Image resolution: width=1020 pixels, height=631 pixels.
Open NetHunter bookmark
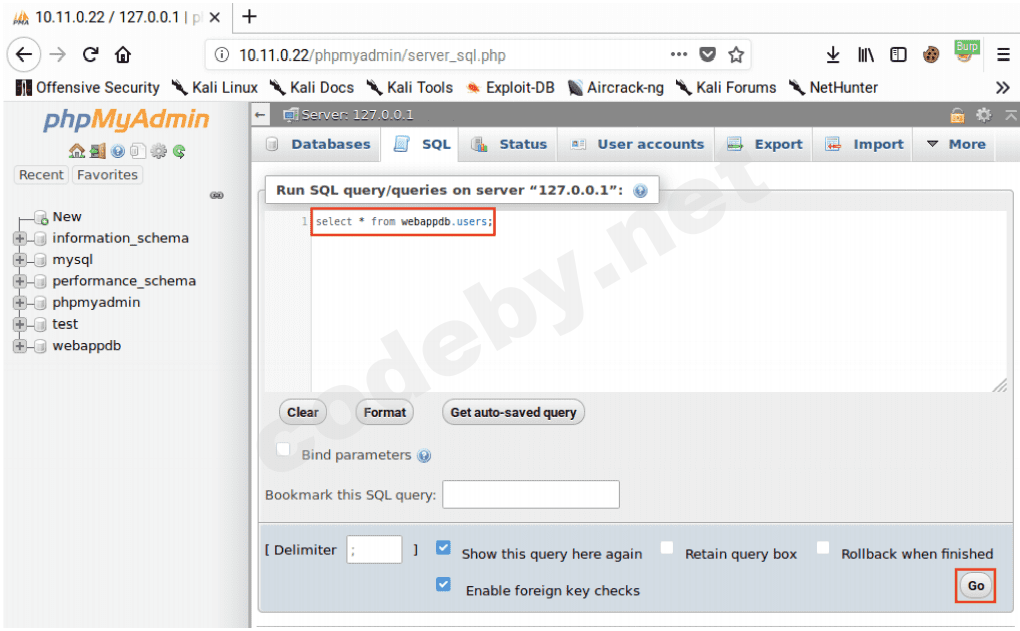pos(833,87)
